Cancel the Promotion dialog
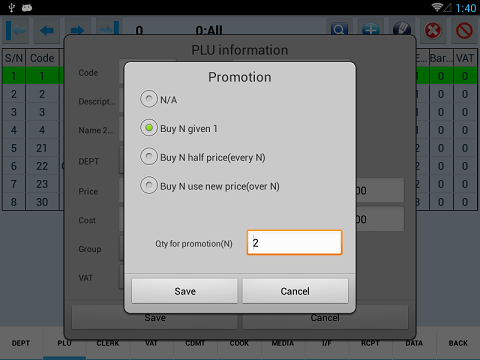The height and width of the screenshot is (360, 480). (x=295, y=291)
